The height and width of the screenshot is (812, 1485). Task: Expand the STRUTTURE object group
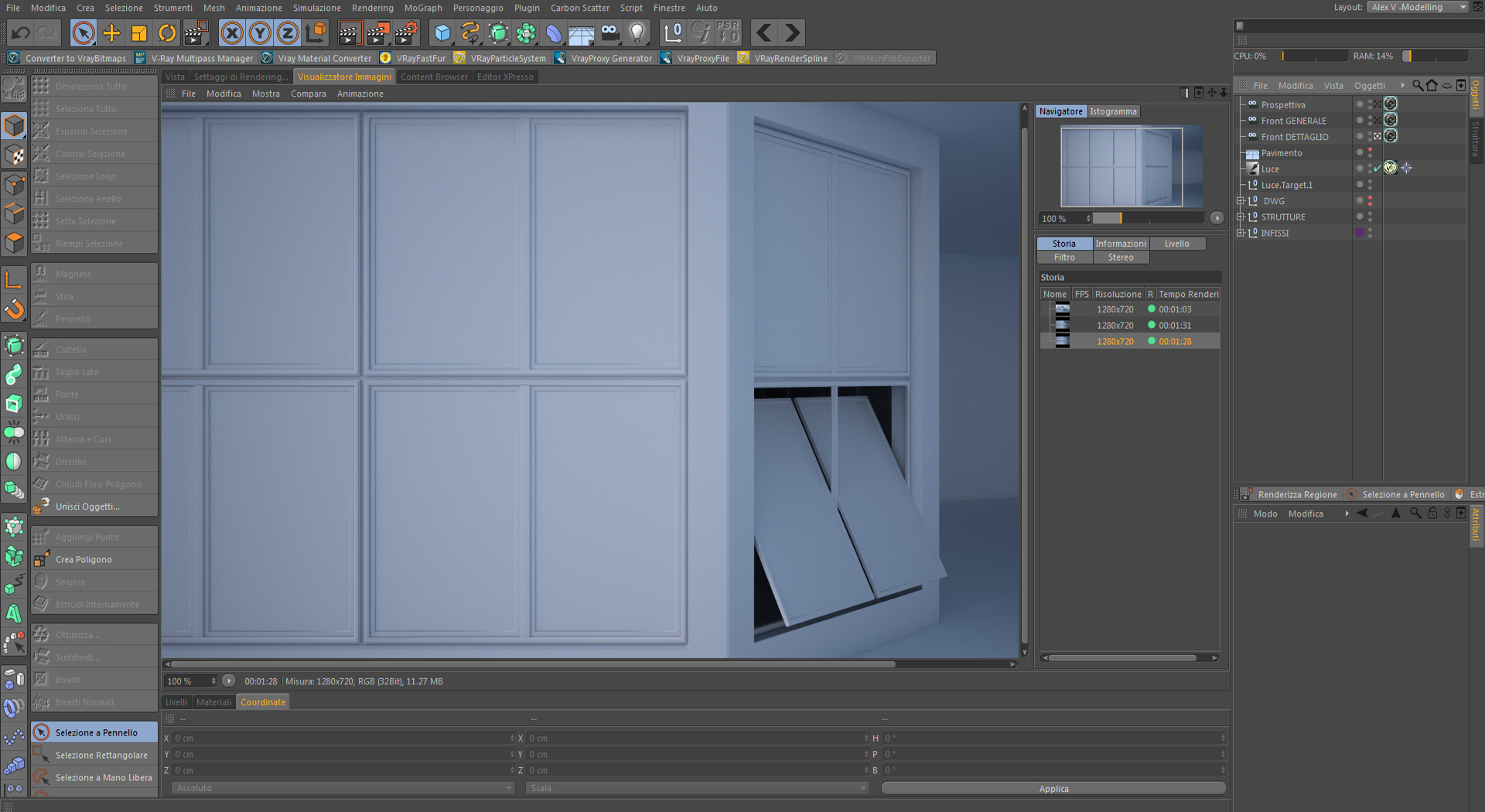pos(1241,217)
